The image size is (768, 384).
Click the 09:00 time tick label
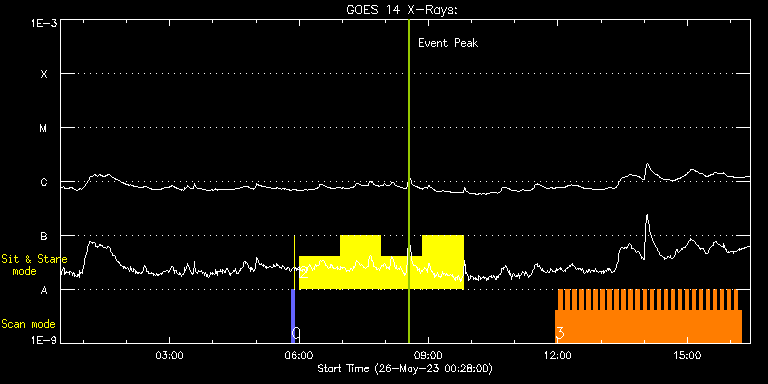coord(428,355)
